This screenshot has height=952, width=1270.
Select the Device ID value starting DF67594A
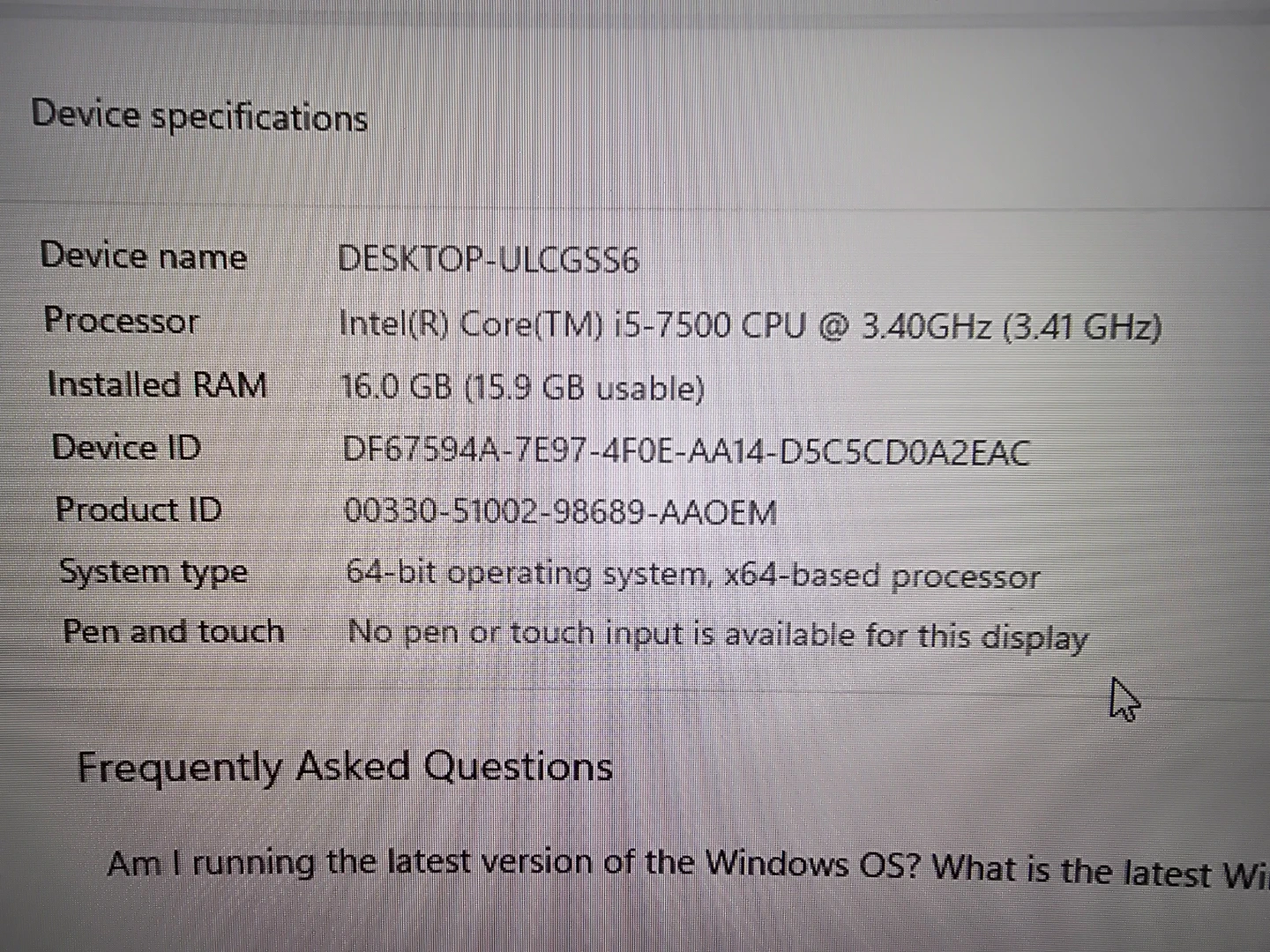pyautogui.click(x=686, y=451)
